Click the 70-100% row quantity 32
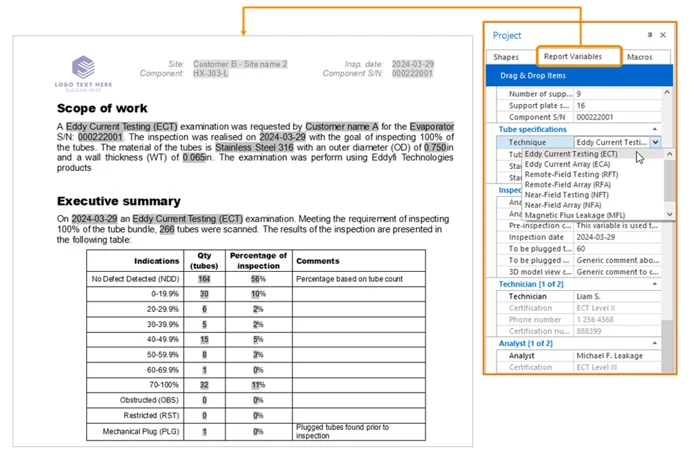 204,385
